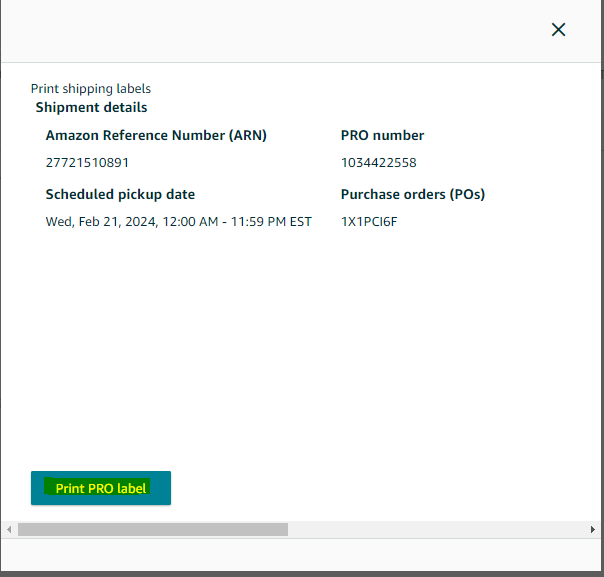Screen dimensions: 604x577
Task: Select ARN value 27721510891
Action: point(87,163)
